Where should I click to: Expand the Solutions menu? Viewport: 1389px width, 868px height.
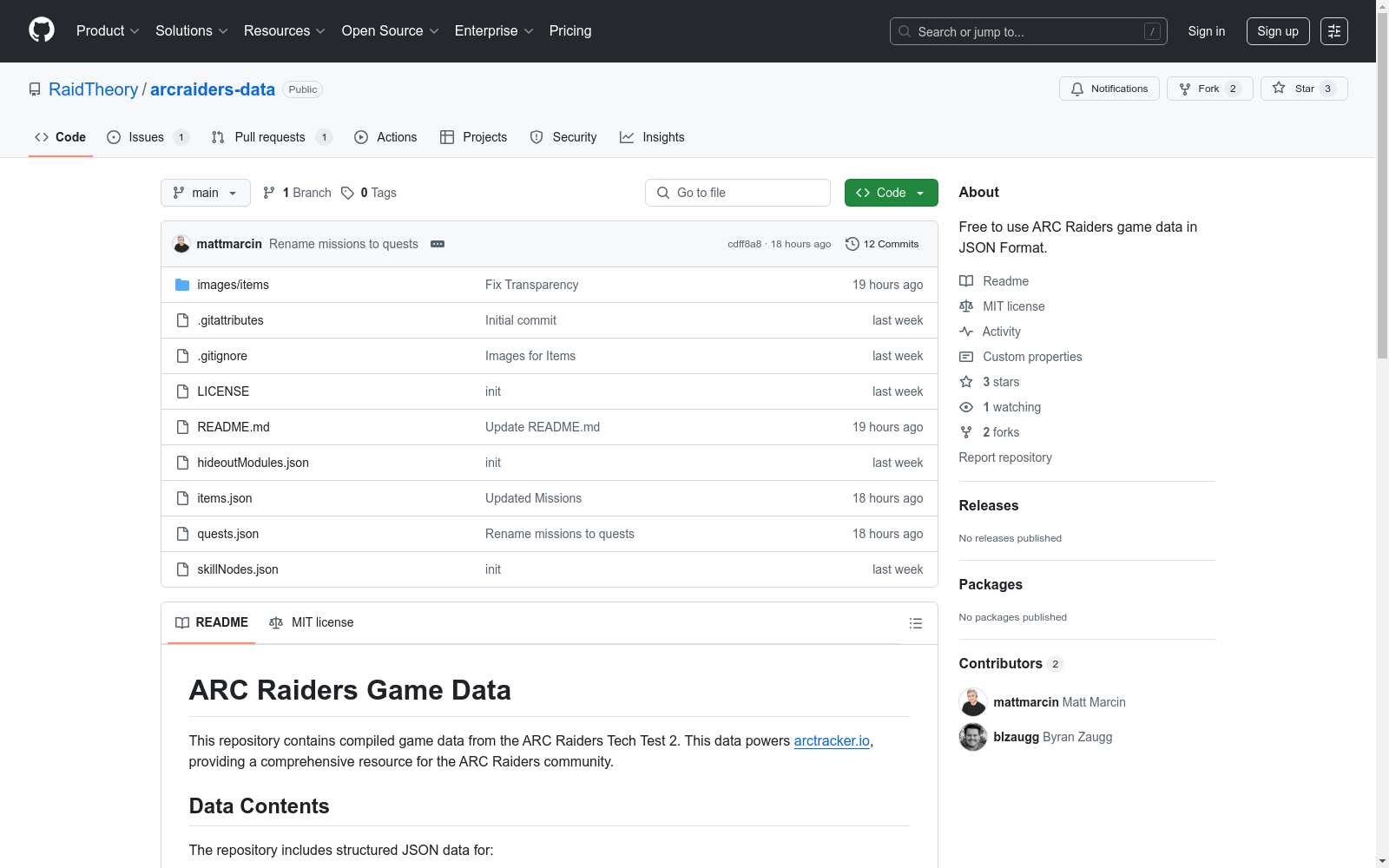192,31
